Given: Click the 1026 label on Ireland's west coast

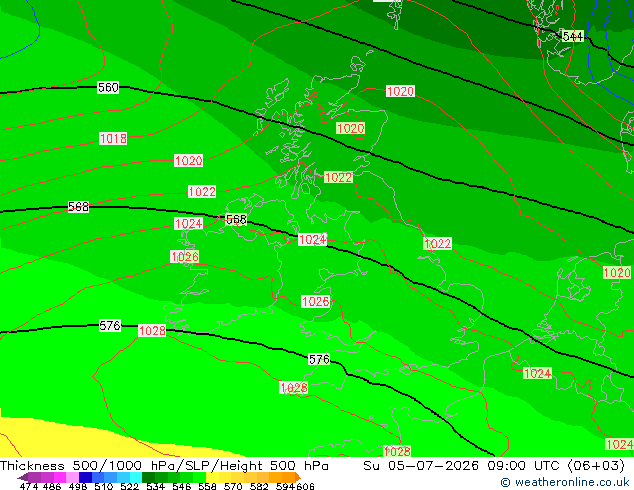Looking at the screenshot, I should [184, 257].
